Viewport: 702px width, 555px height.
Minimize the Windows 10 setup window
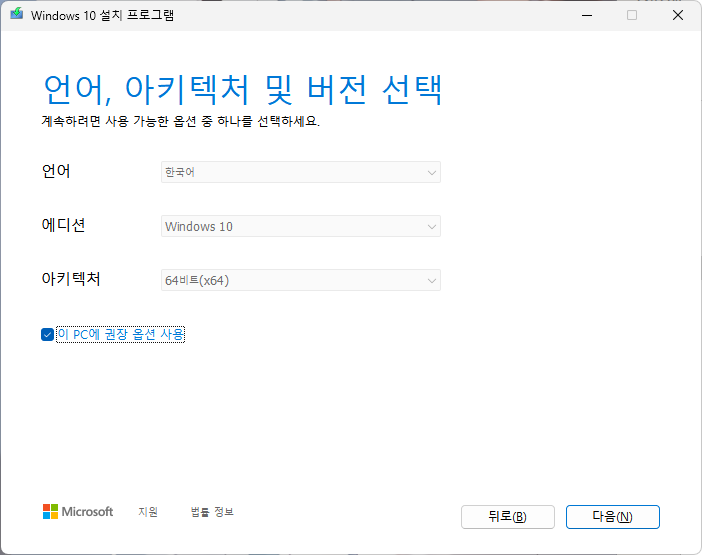(x=587, y=15)
